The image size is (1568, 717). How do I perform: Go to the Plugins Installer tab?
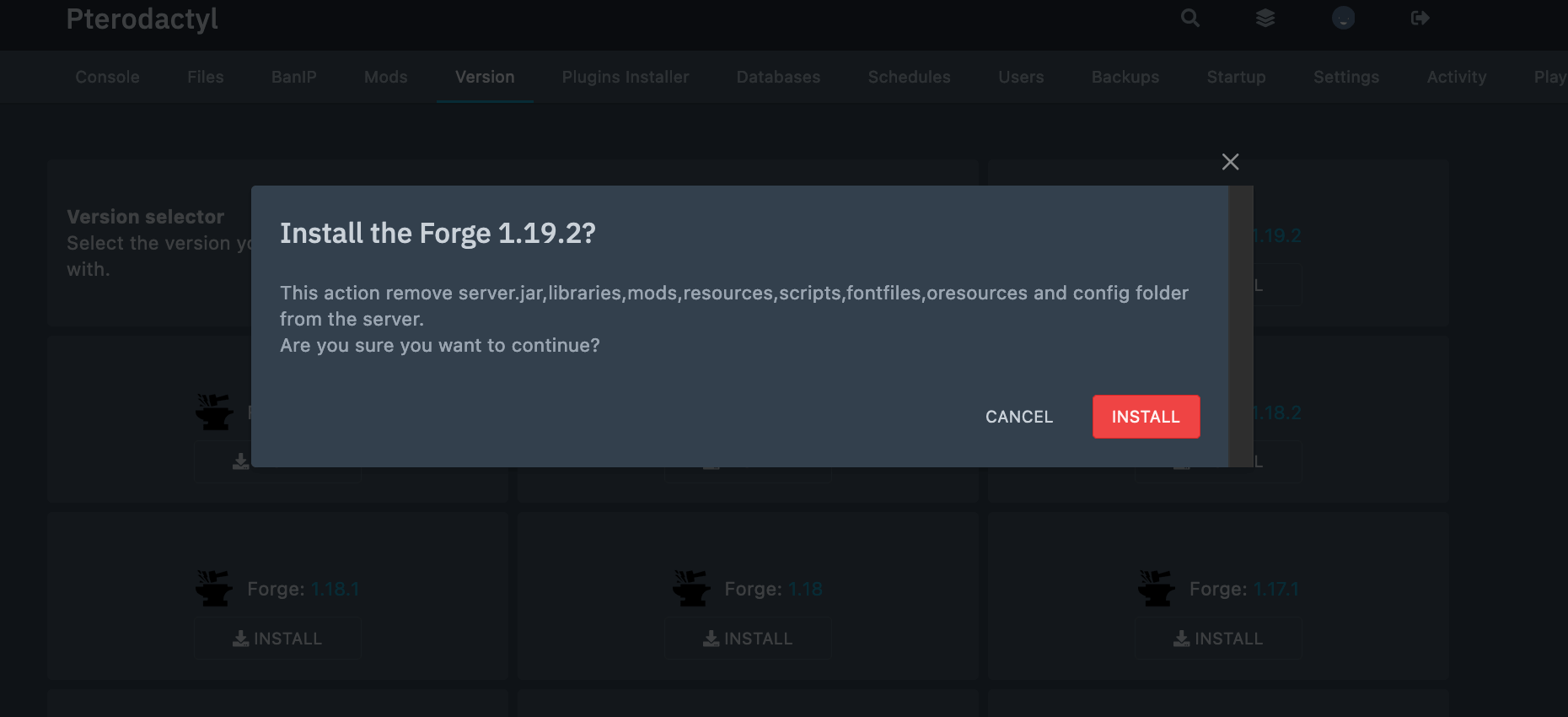pos(625,77)
